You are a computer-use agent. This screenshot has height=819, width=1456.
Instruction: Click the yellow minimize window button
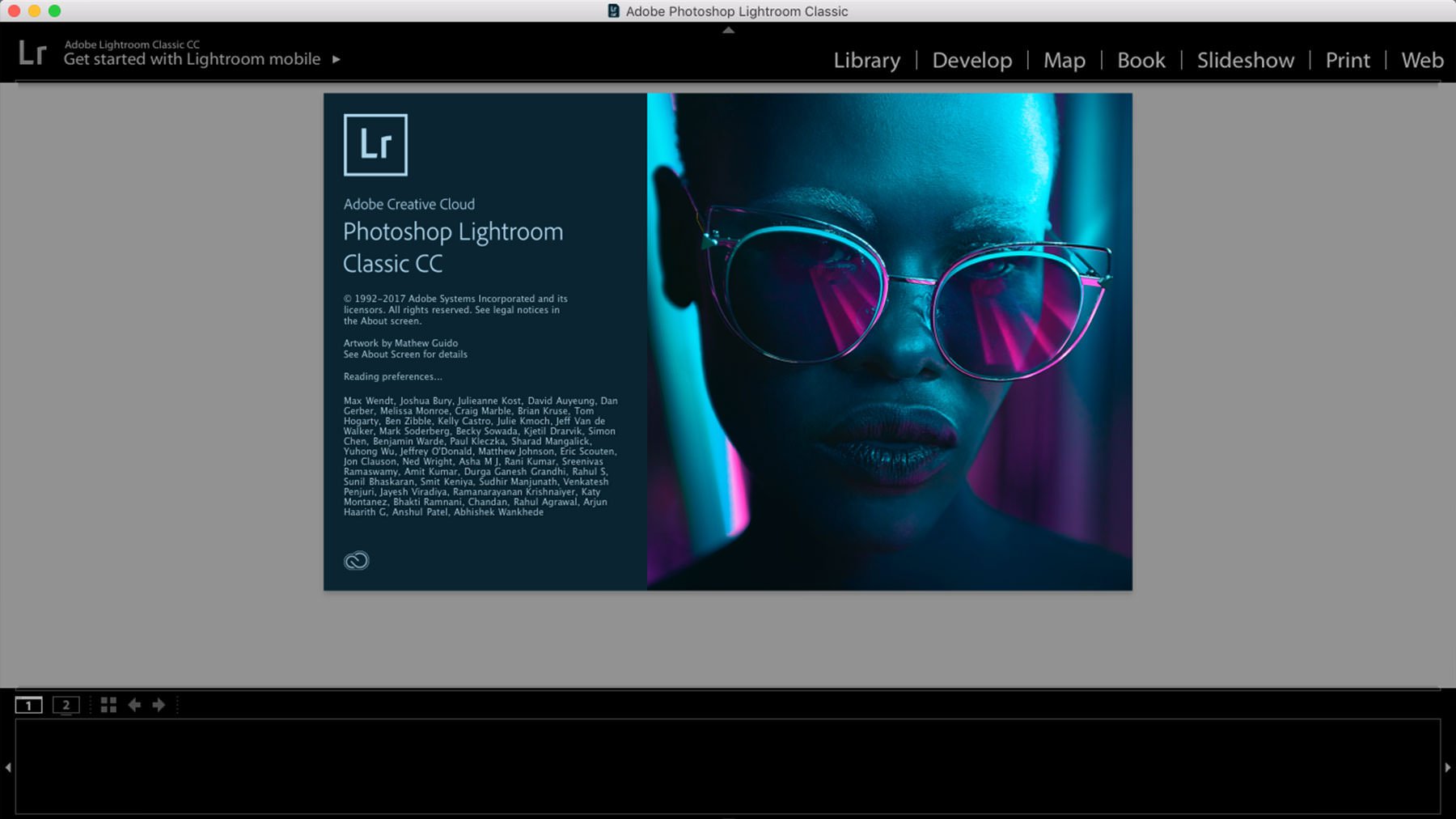(x=34, y=11)
